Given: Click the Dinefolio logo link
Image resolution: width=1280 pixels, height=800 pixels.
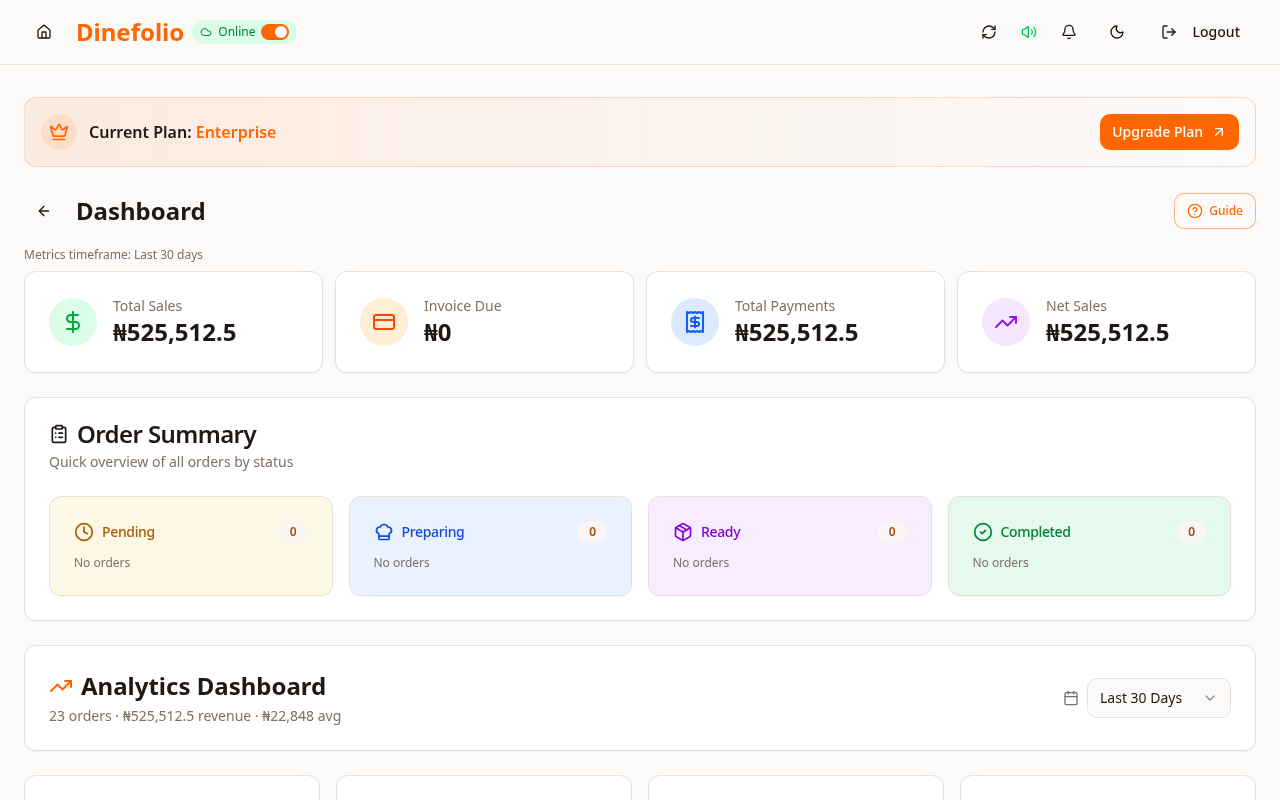Looking at the screenshot, I should pos(130,32).
